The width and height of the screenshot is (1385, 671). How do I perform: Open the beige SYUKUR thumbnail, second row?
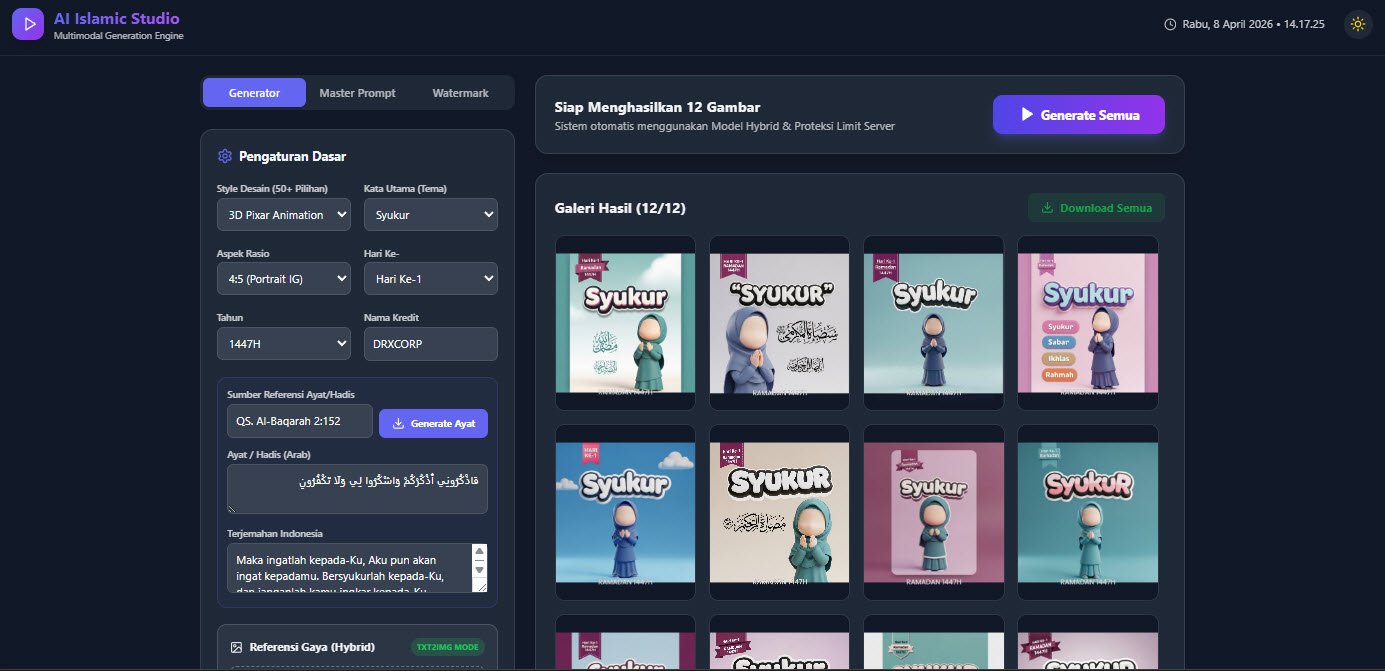tap(779, 513)
